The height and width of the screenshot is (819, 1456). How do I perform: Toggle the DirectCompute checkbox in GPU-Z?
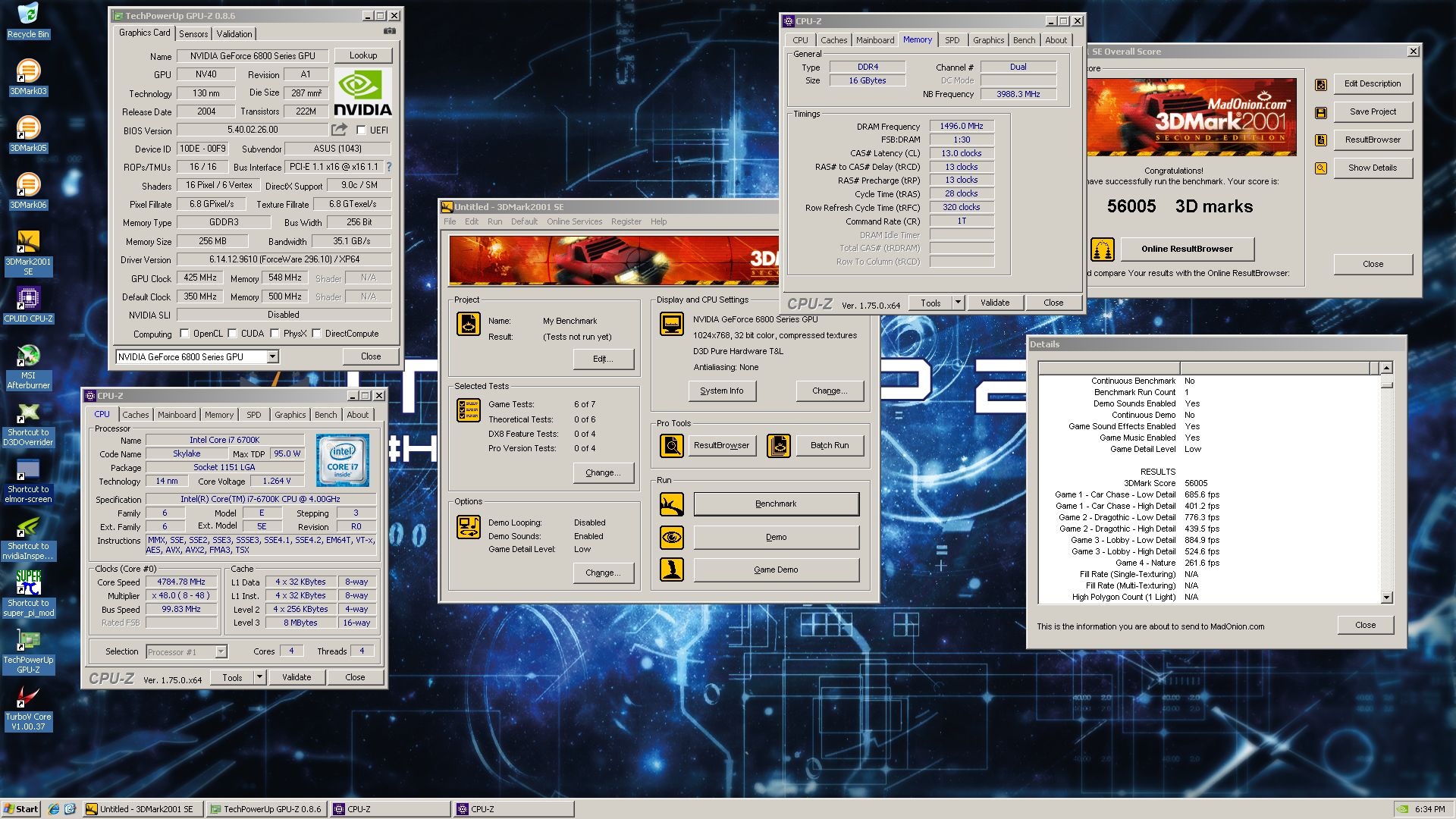316,334
